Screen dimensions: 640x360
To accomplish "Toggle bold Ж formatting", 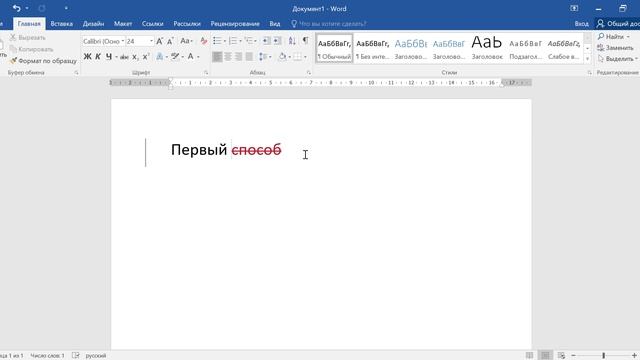I will pos(87,57).
